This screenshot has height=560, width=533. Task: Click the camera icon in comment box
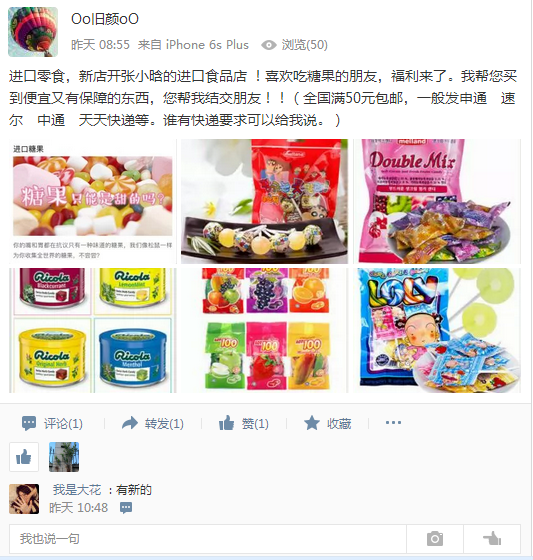pos(435,539)
